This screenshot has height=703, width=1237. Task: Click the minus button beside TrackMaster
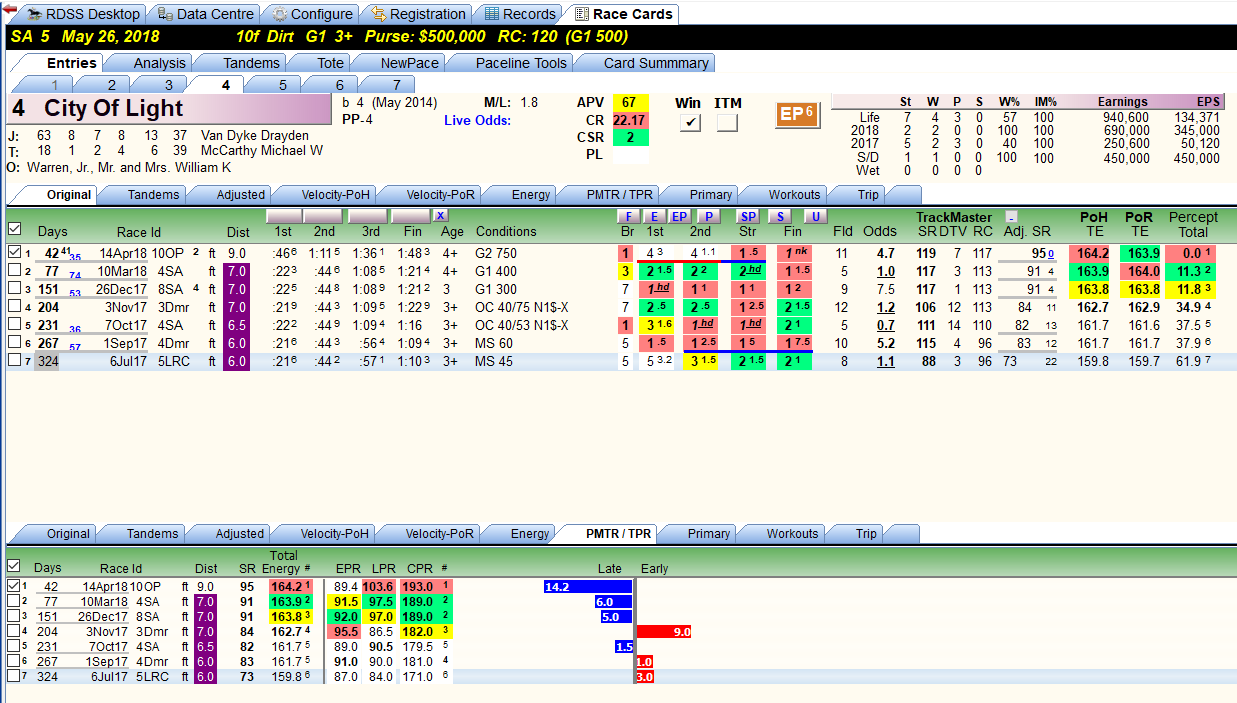(x=1012, y=217)
